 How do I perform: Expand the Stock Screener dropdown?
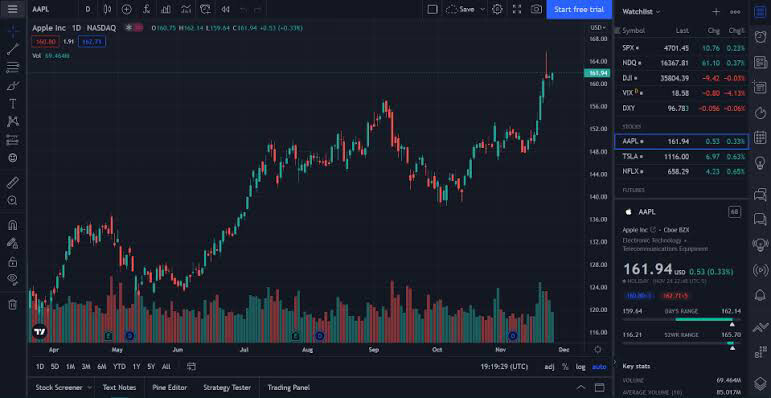[89, 388]
